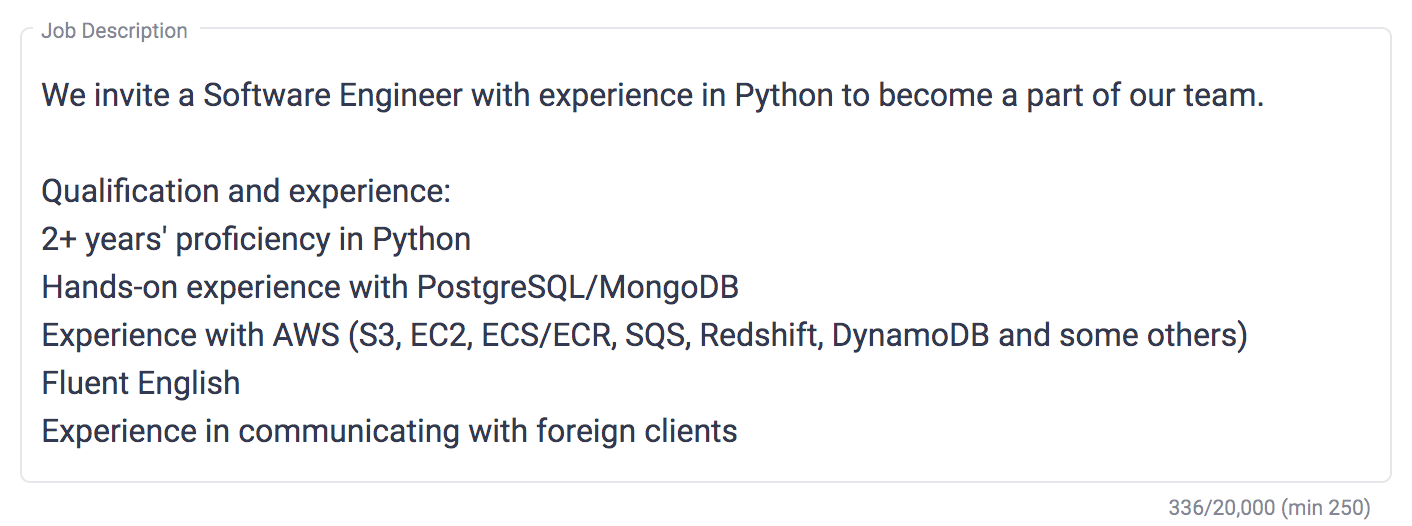Click the blank line below the first sentence
This screenshot has width=1412, height=526.
pyautogui.click(x=705, y=144)
